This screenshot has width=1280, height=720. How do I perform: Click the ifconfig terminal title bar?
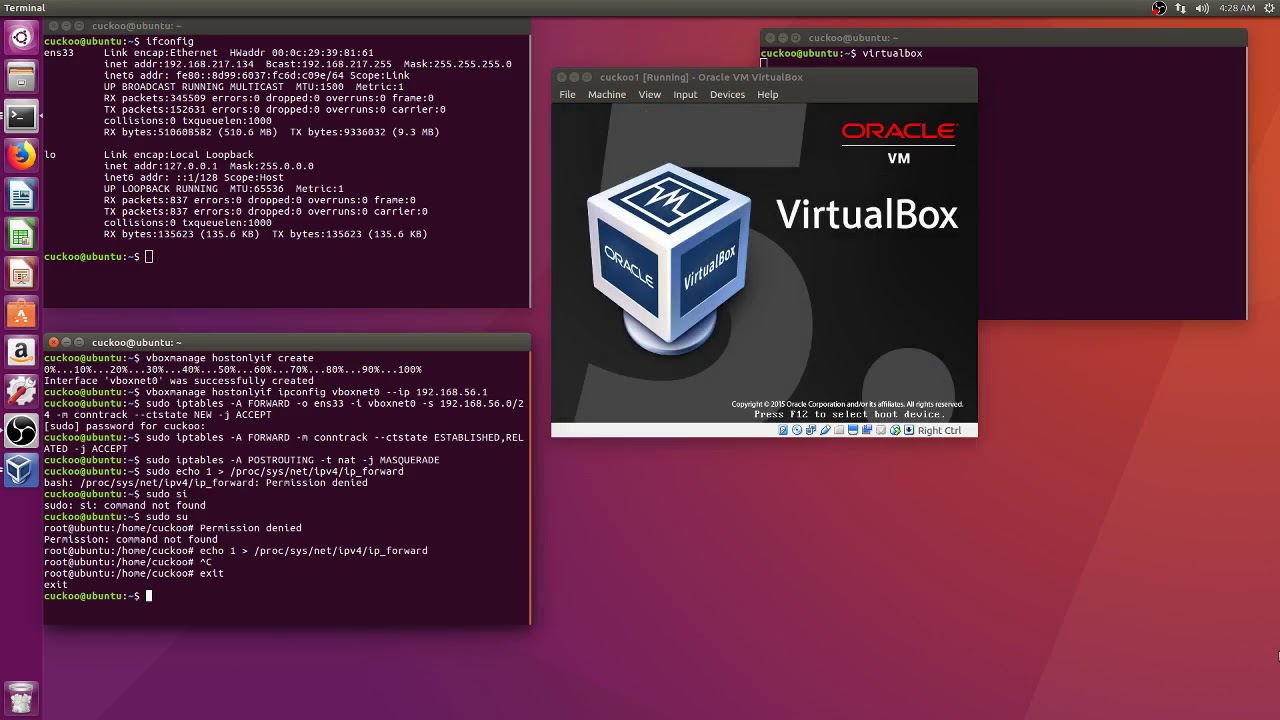coord(287,26)
